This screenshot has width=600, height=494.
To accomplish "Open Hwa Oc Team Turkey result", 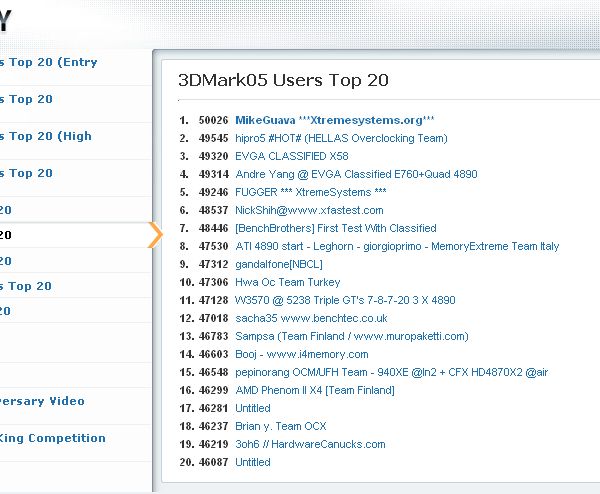I will tap(287, 282).
